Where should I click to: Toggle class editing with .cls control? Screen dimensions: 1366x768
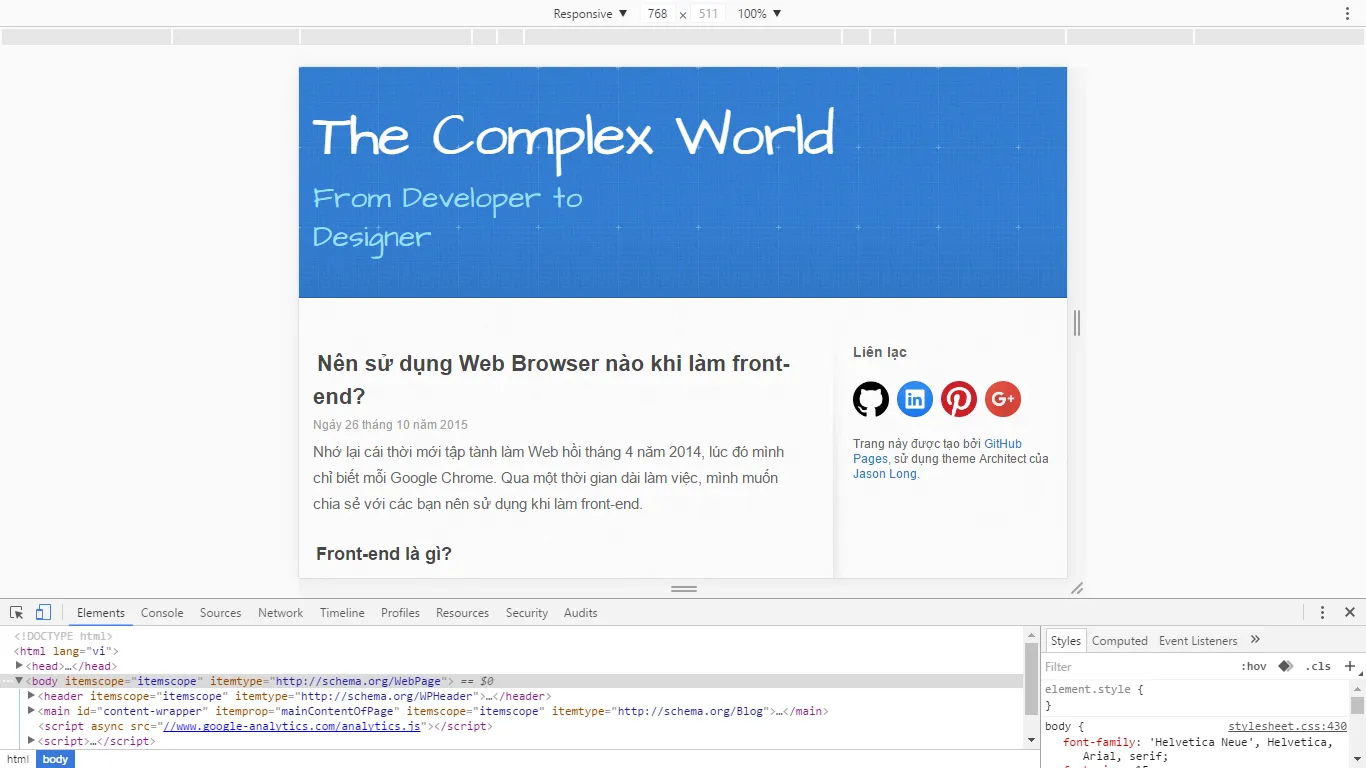tap(1318, 666)
